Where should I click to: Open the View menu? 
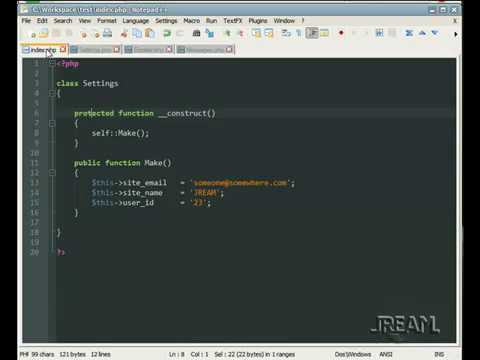click(85, 21)
